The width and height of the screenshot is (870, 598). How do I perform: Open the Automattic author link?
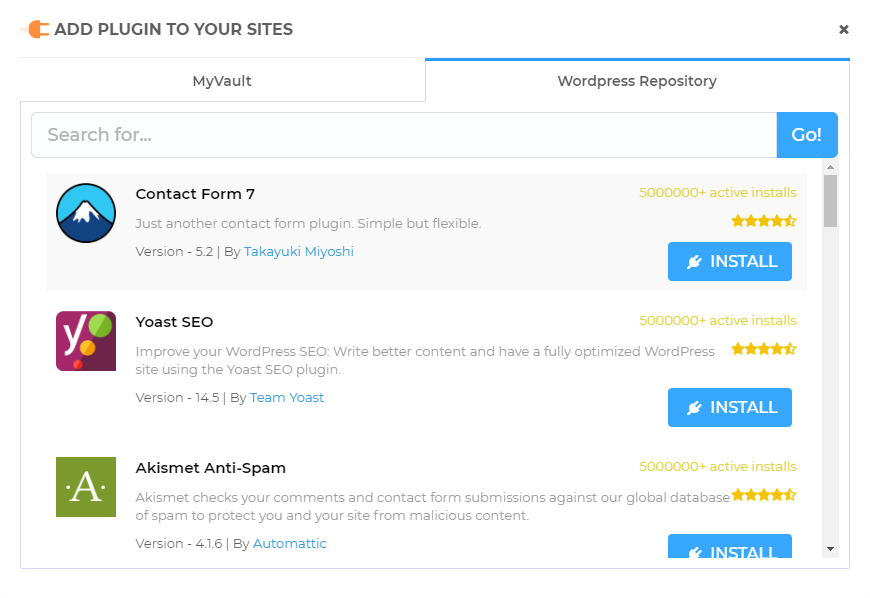point(293,543)
